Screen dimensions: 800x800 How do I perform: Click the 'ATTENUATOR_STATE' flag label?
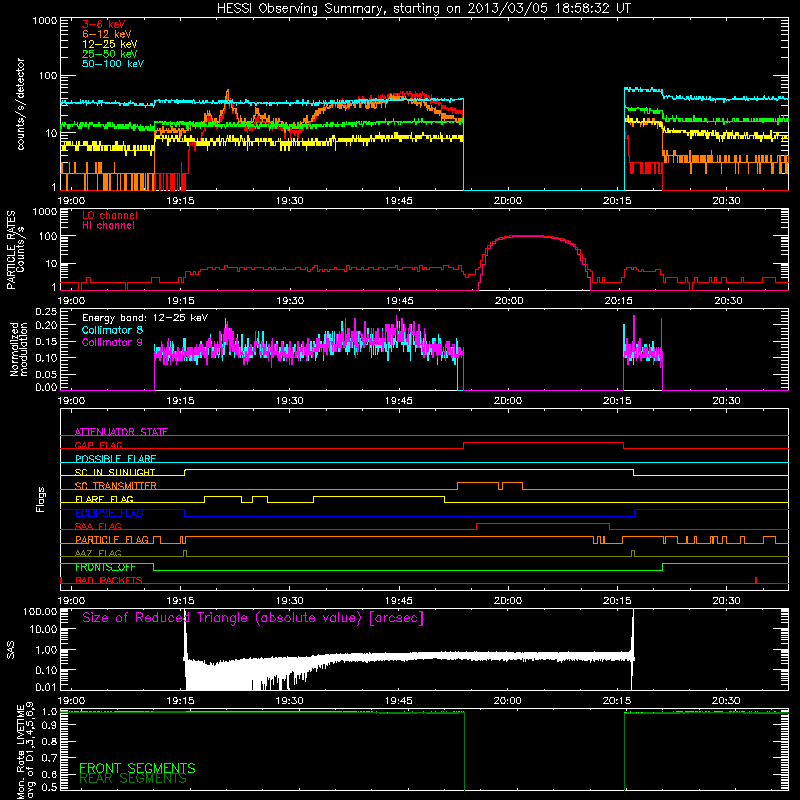pyautogui.click(x=121, y=432)
